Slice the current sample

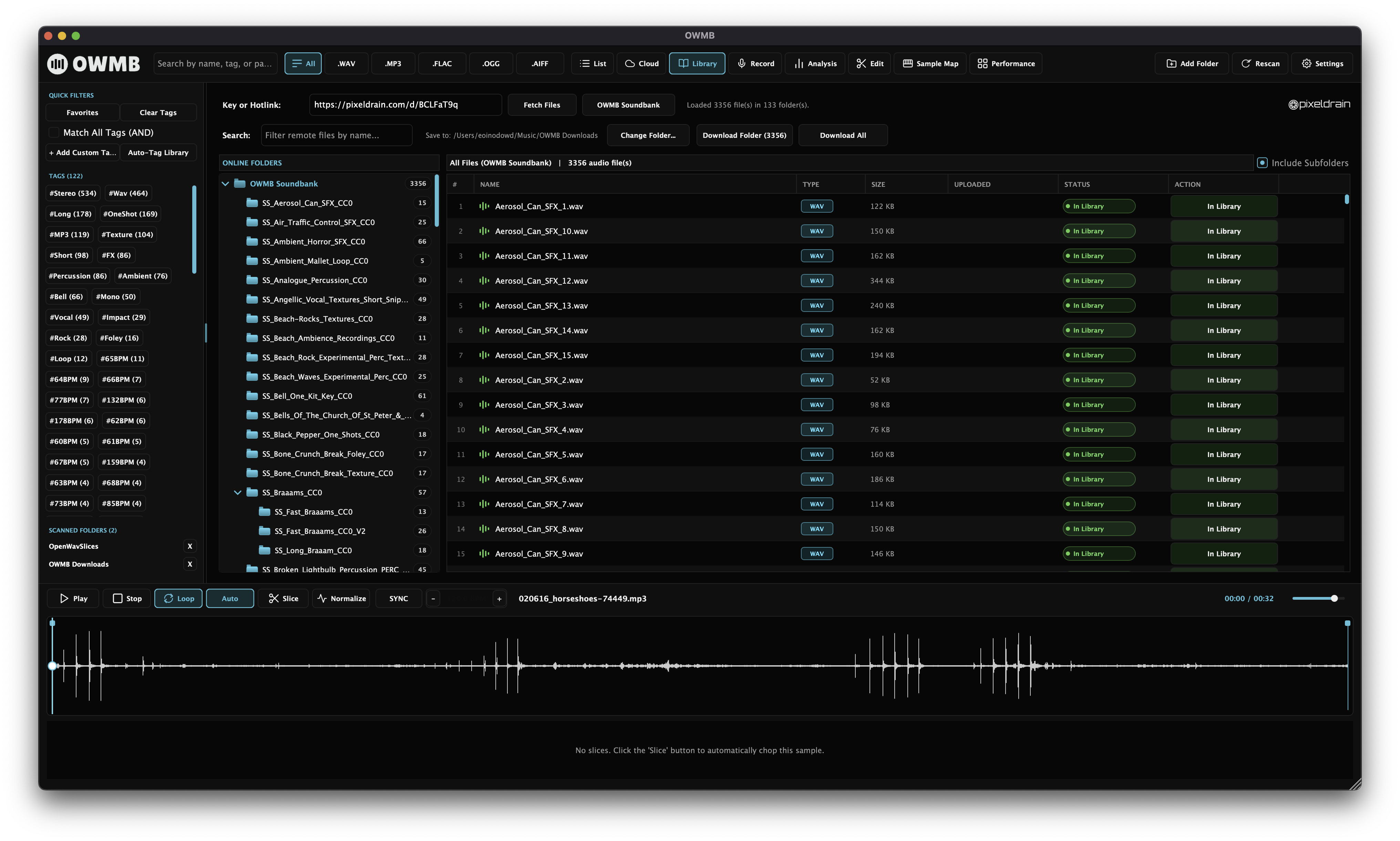pyautogui.click(x=283, y=598)
